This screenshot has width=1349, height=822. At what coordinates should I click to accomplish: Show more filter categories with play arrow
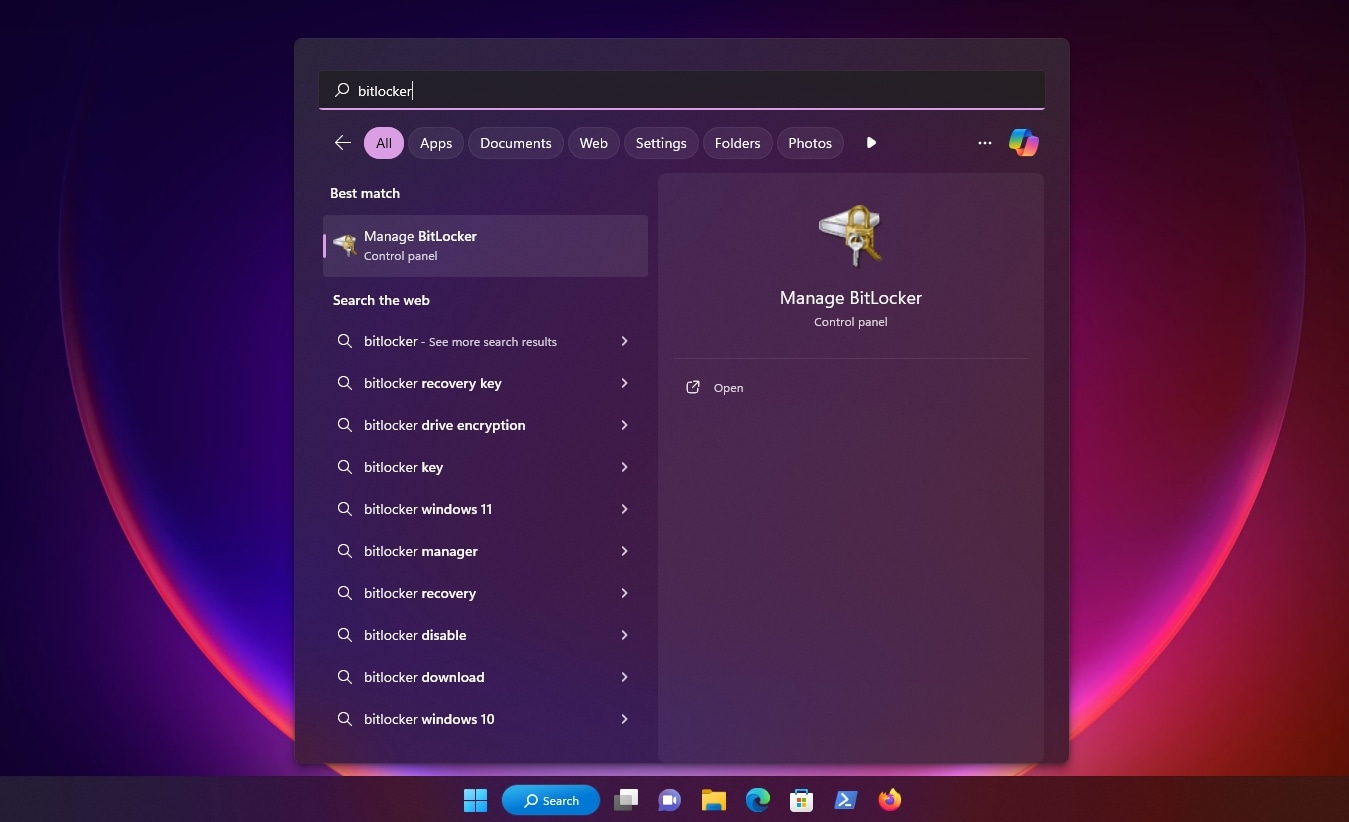tap(871, 143)
